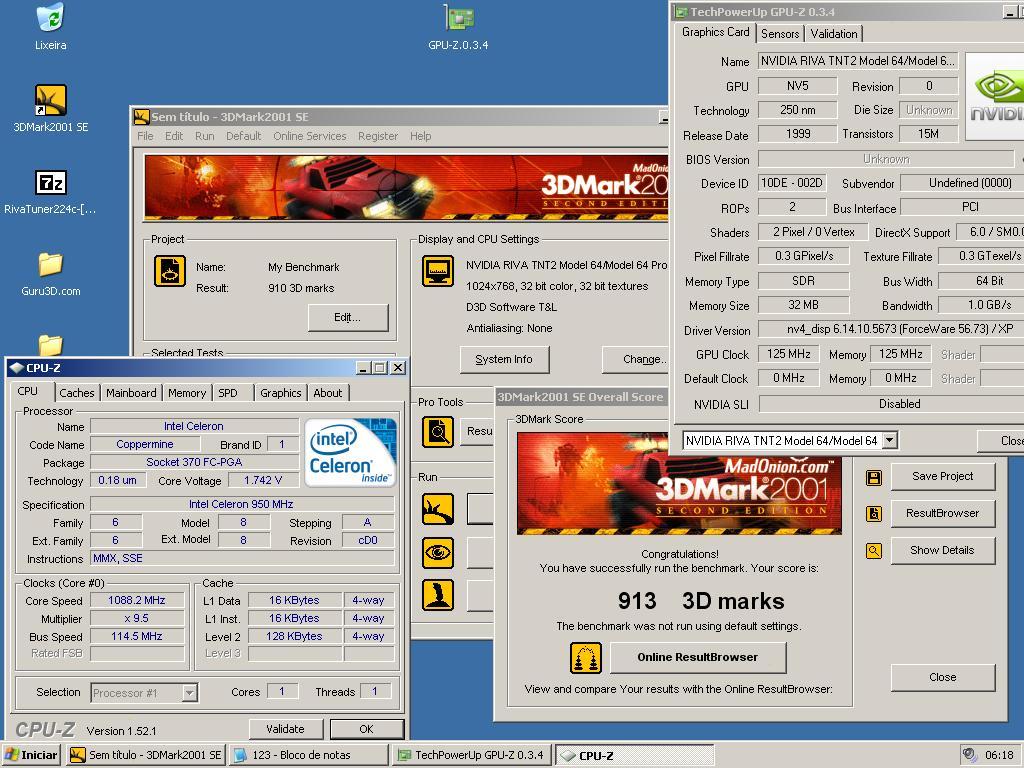Click the Online ResultBrowser button
Image resolution: width=1024 pixels, height=768 pixels.
pyautogui.click(x=698, y=657)
